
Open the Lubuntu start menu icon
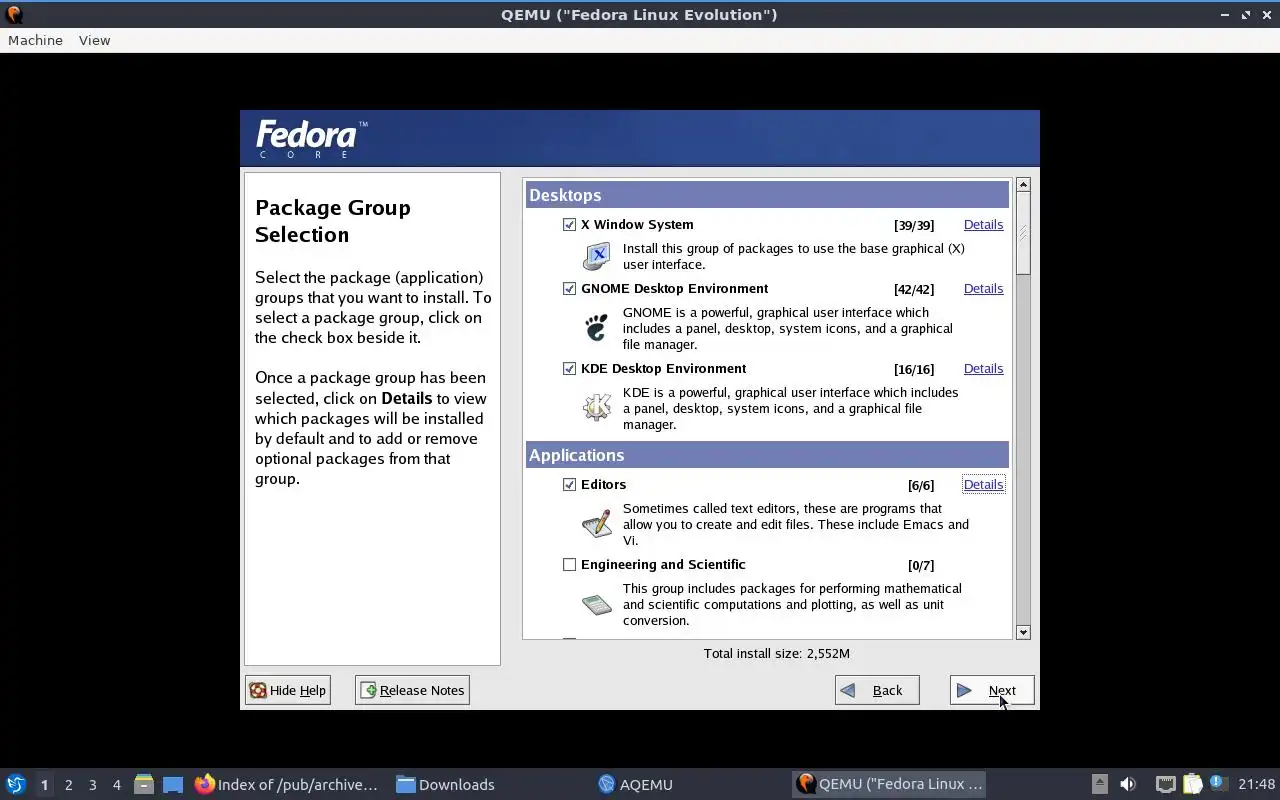coord(16,784)
